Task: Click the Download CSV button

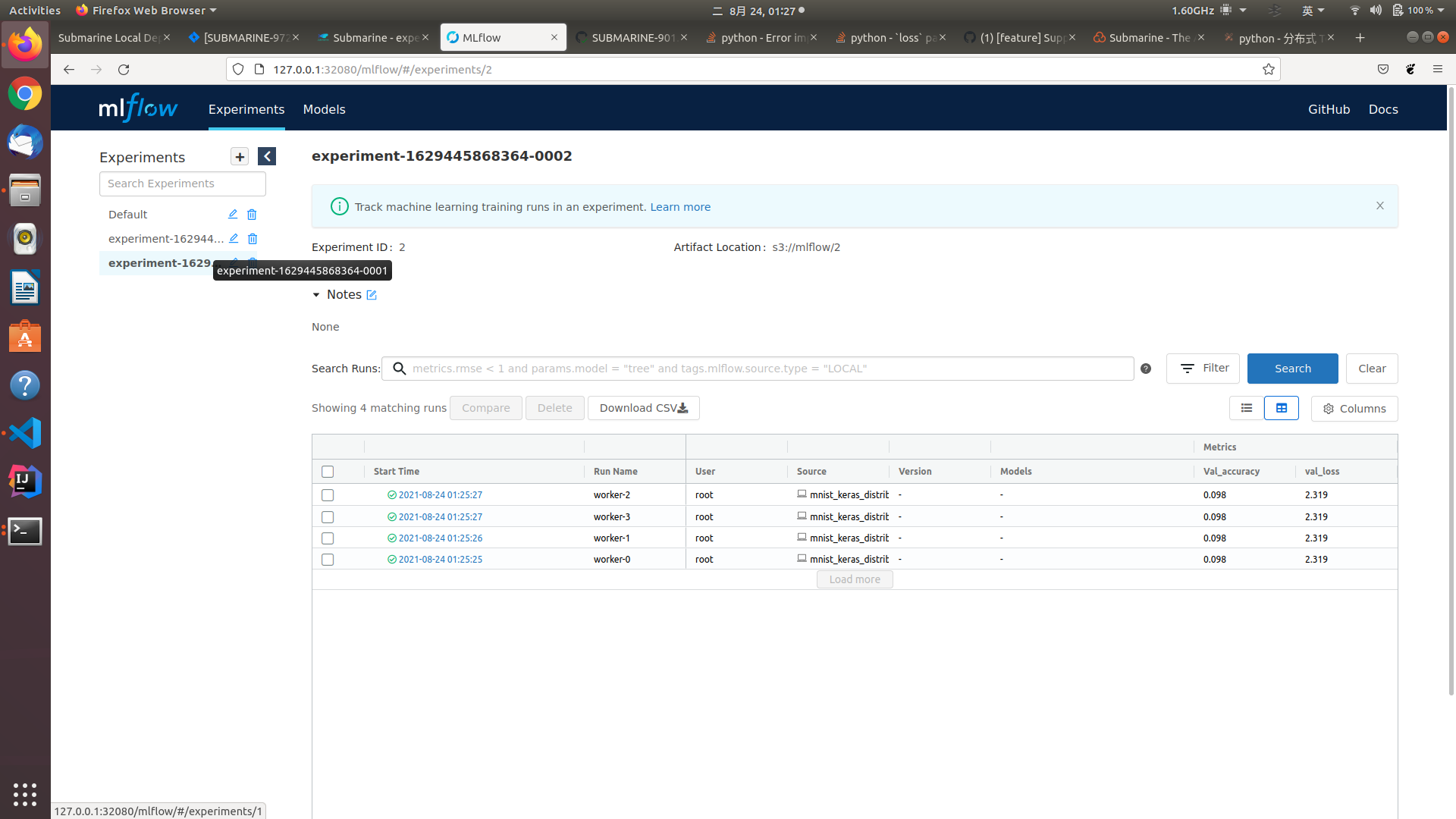Action: [643, 408]
